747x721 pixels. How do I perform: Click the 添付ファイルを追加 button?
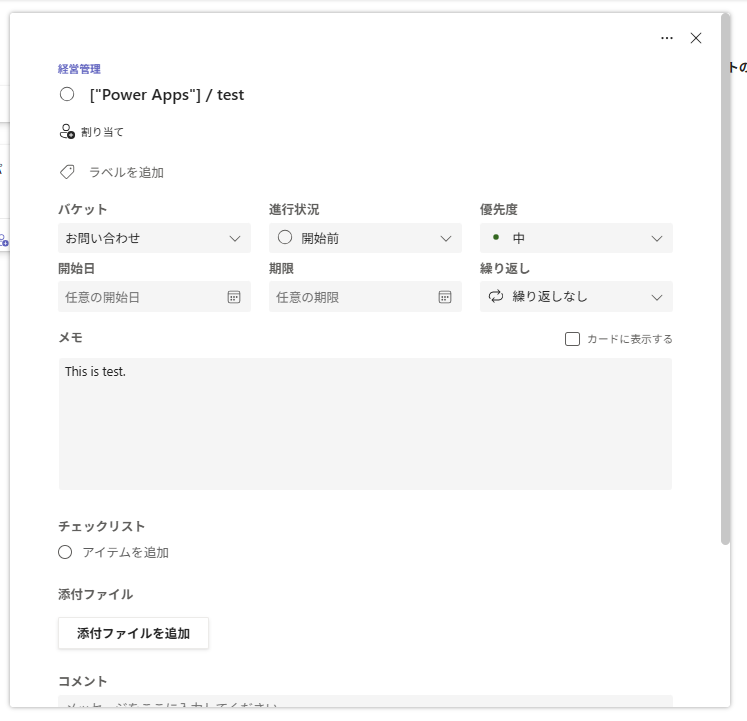133,633
